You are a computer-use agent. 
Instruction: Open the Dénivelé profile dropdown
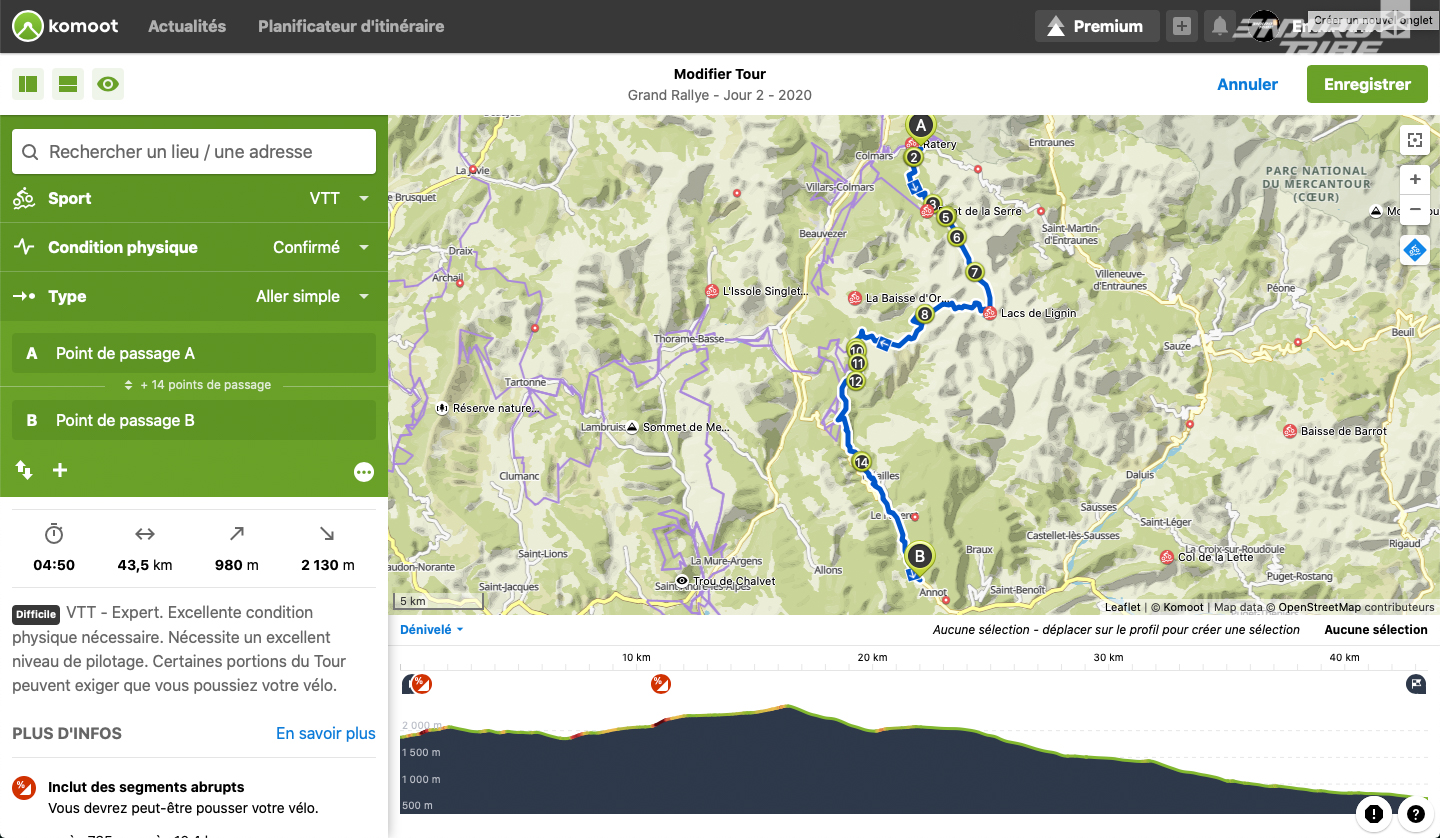(x=431, y=630)
